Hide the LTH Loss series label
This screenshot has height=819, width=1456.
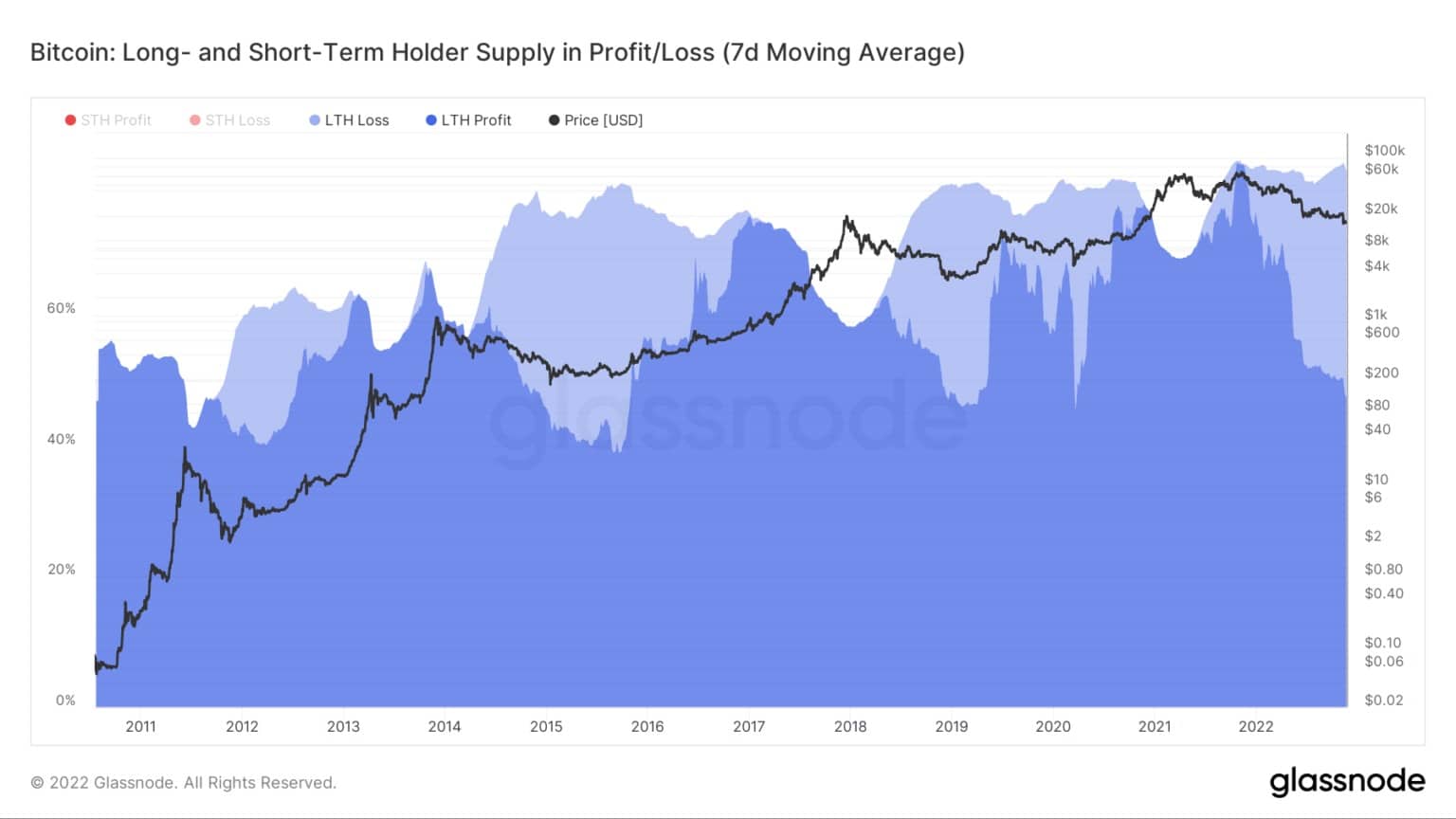(x=356, y=120)
